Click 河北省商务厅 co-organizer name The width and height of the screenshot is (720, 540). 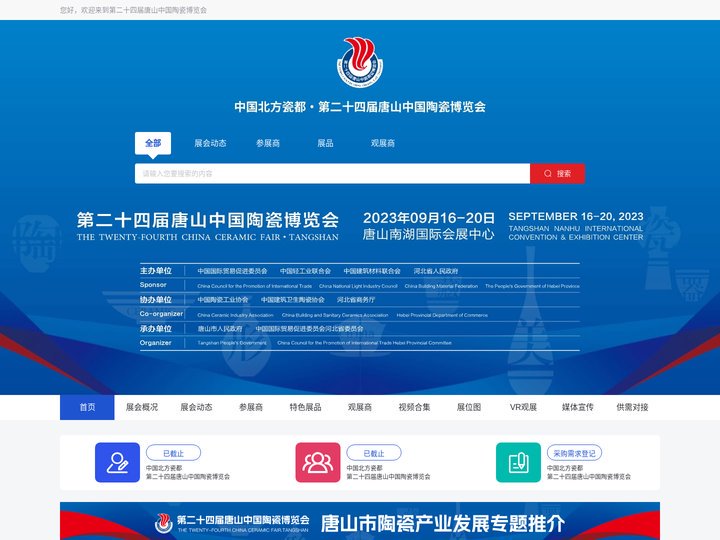tap(356, 300)
